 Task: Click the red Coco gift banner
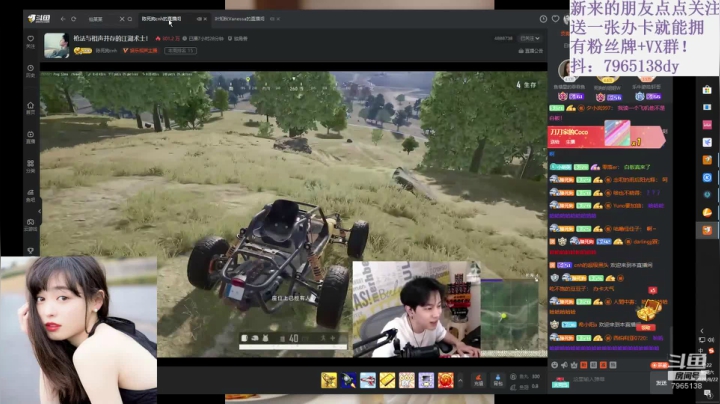pos(606,135)
